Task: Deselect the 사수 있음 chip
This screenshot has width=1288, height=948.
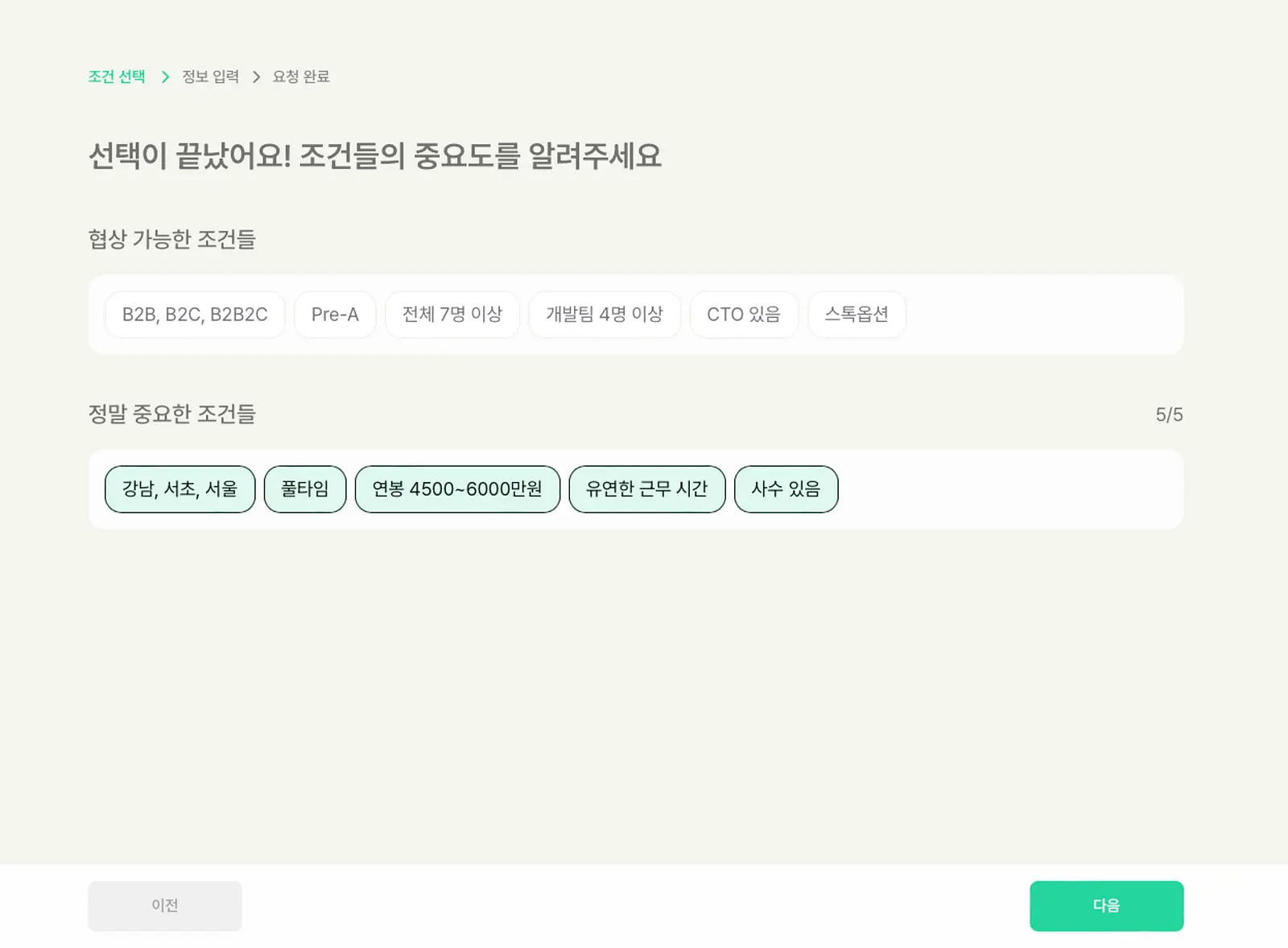Action: click(786, 489)
